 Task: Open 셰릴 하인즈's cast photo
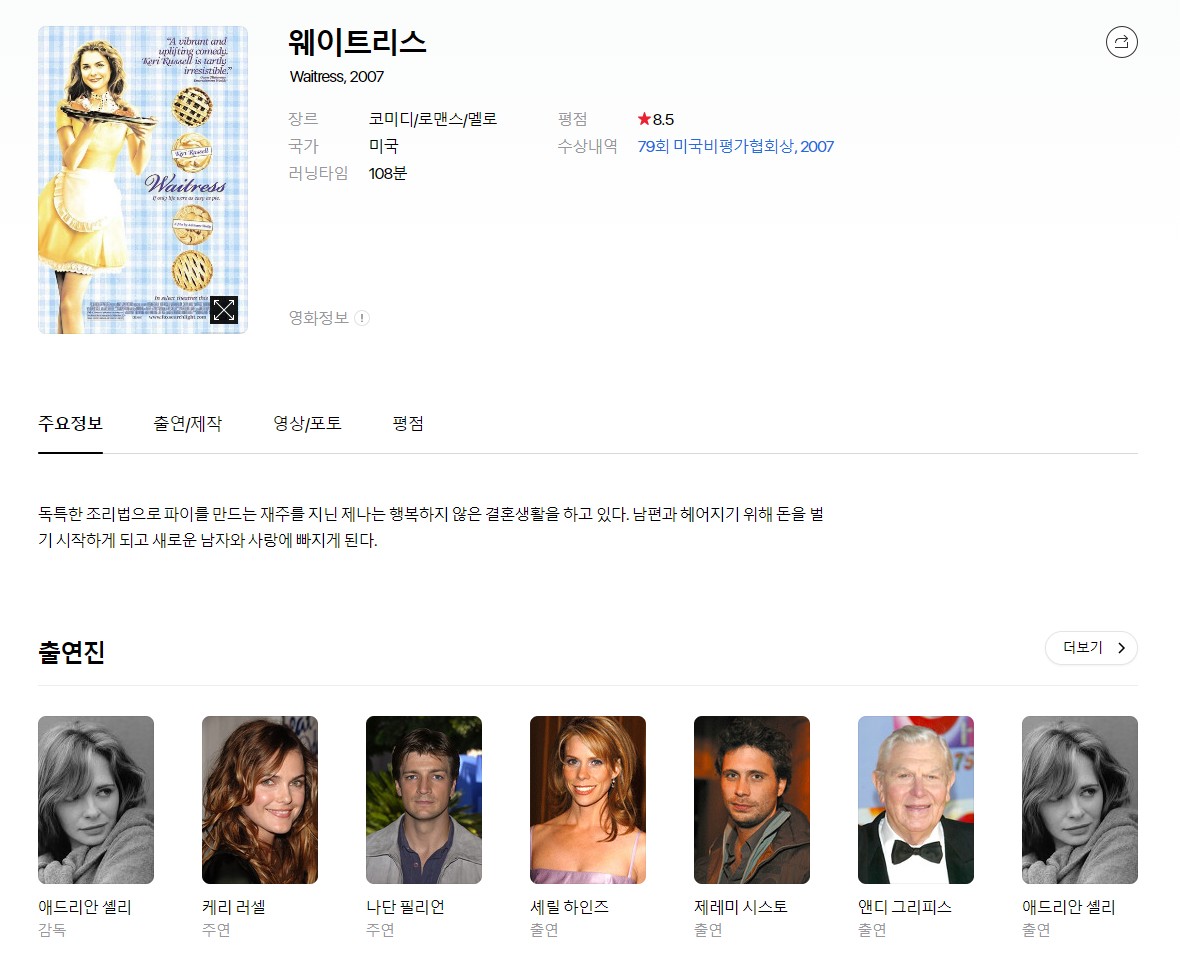tap(588, 799)
